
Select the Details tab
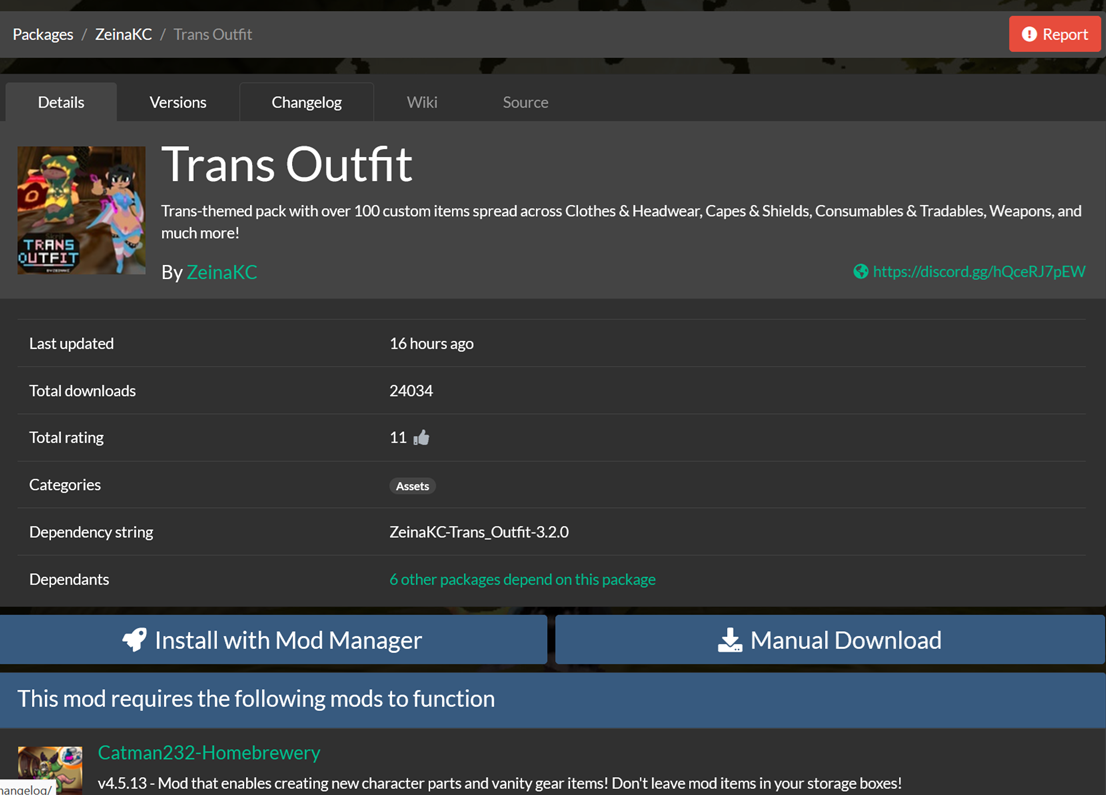click(x=61, y=102)
